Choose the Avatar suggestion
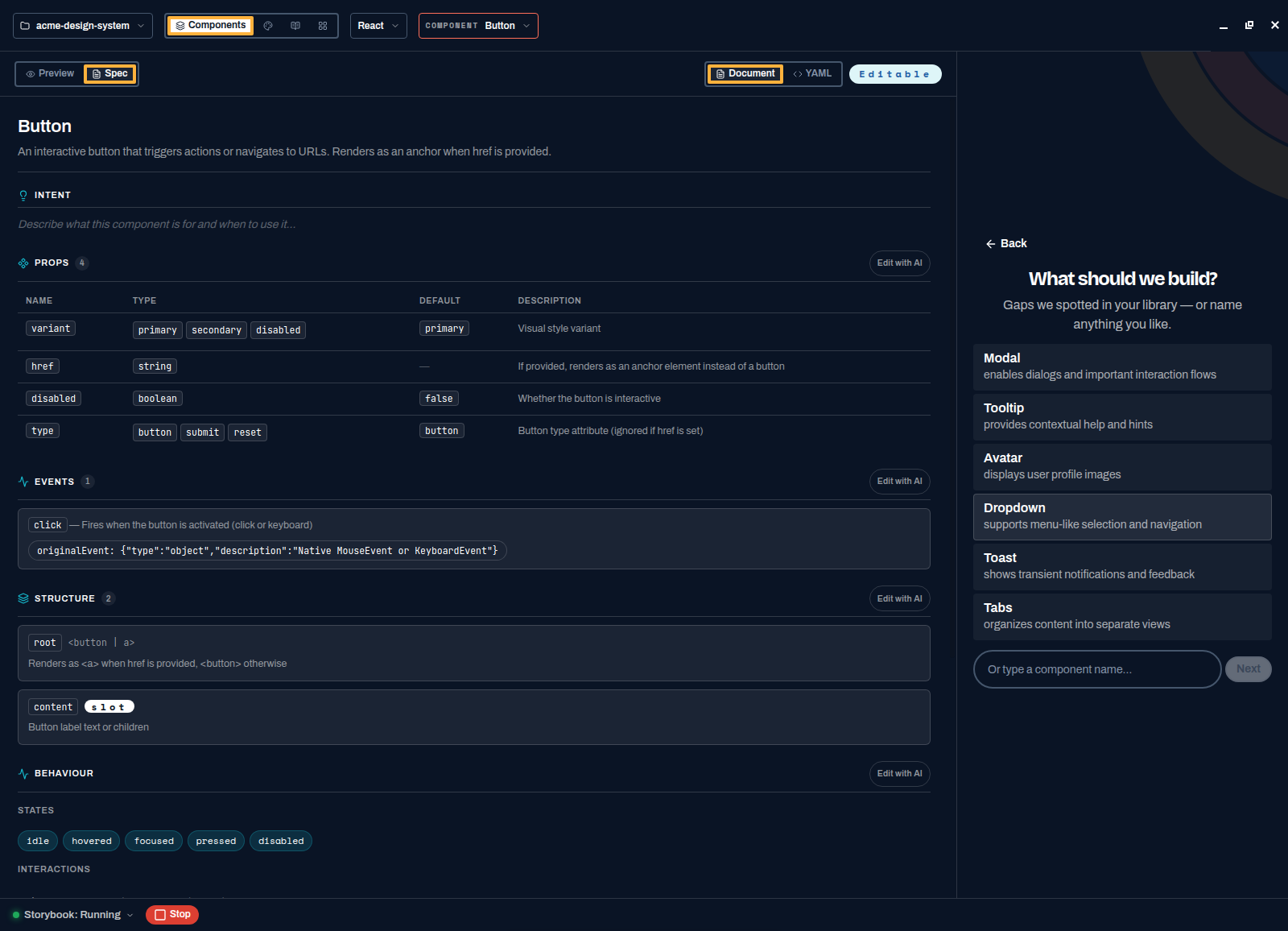1288x931 pixels. tap(1122, 467)
